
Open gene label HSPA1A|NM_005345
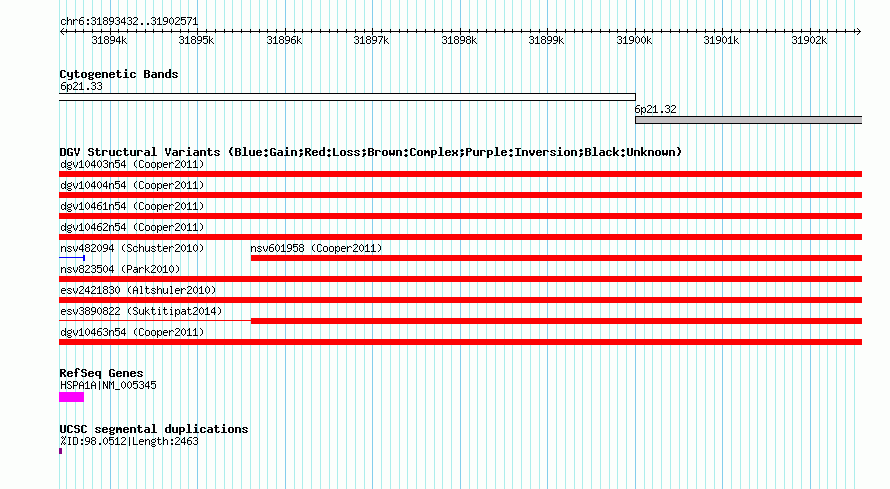point(108,386)
